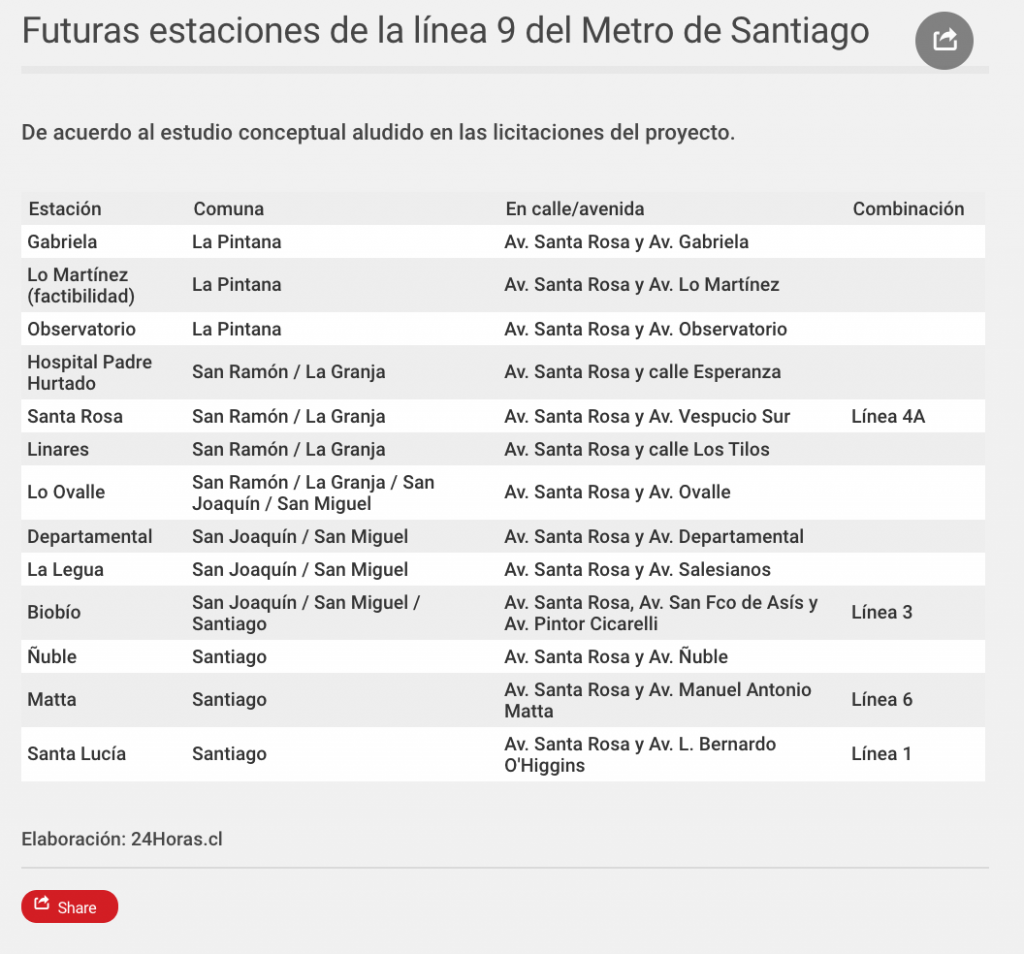The width and height of the screenshot is (1024, 954).
Task: Click the Línea 1 combination cell
Action: point(881,754)
